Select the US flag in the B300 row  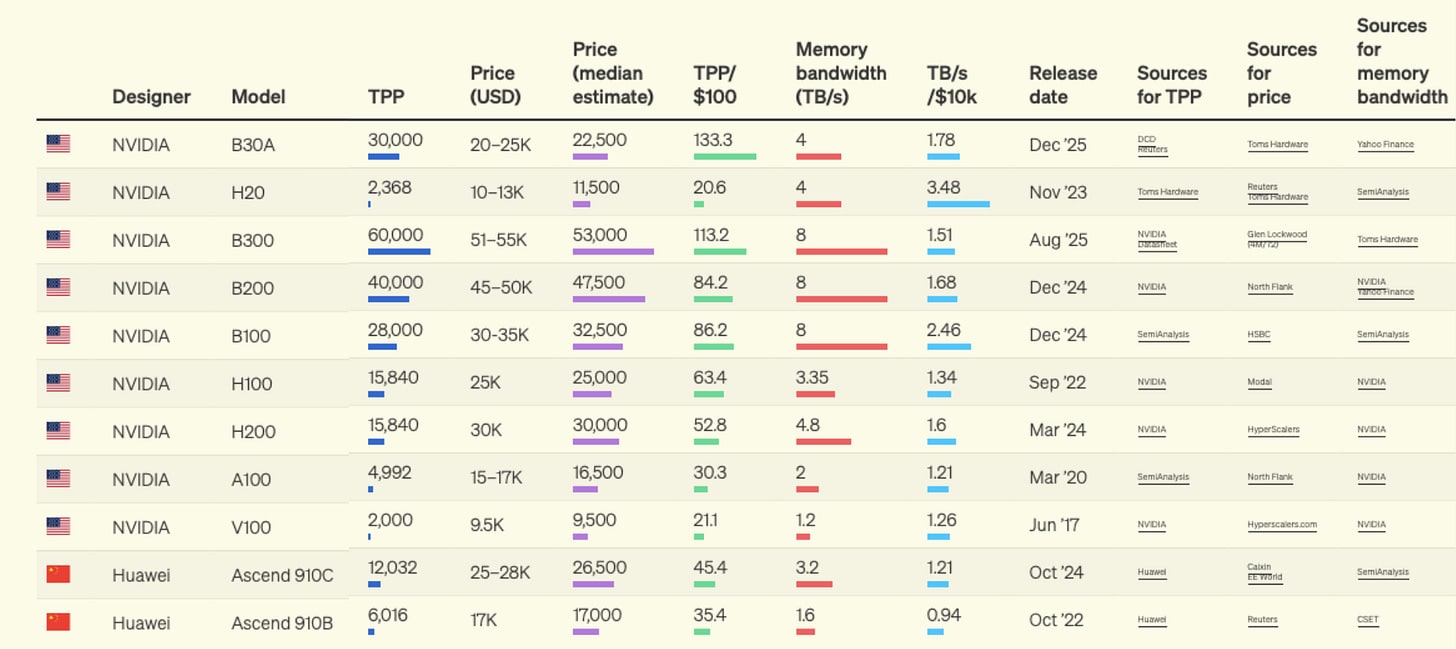pyautogui.click(x=58, y=239)
